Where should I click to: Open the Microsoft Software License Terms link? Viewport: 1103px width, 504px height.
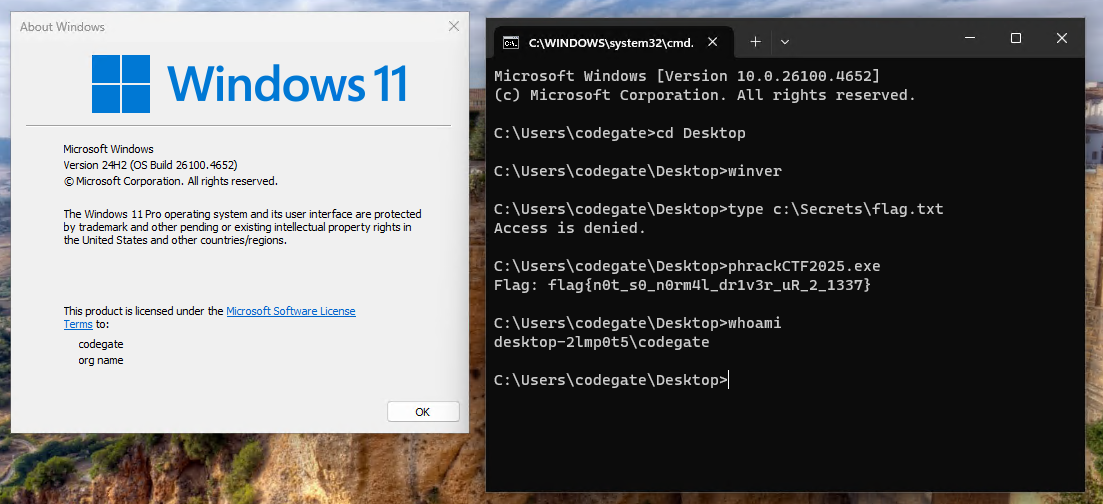click(290, 311)
